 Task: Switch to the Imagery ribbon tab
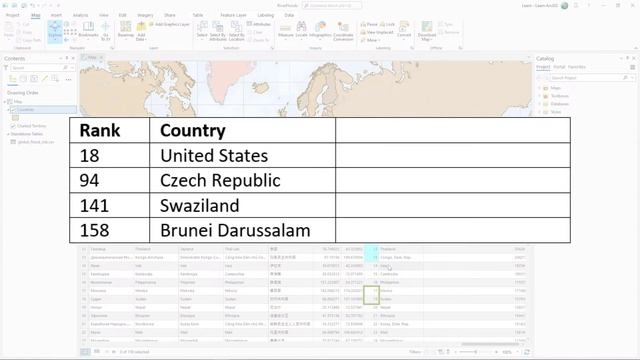(x=145, y=15)
